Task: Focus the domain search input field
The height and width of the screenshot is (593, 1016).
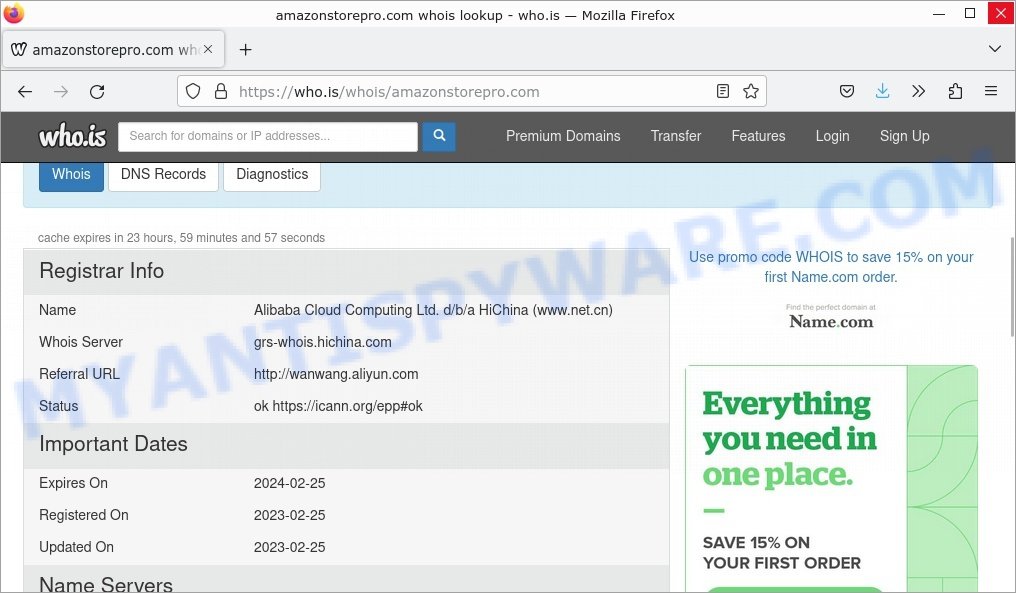Action: 268,136
